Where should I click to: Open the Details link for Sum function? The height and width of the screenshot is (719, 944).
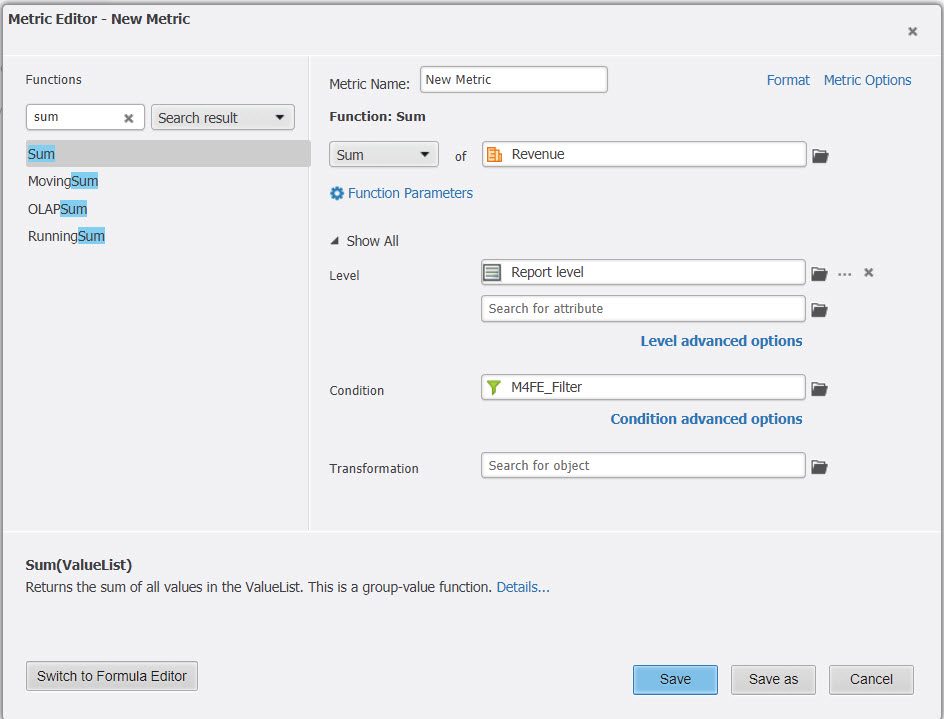(x=522, y=587)
